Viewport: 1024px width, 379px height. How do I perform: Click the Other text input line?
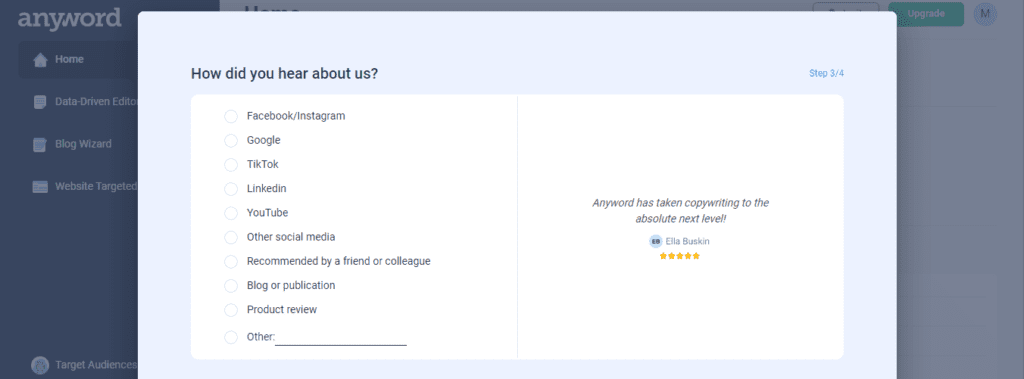tap(341, 338)
